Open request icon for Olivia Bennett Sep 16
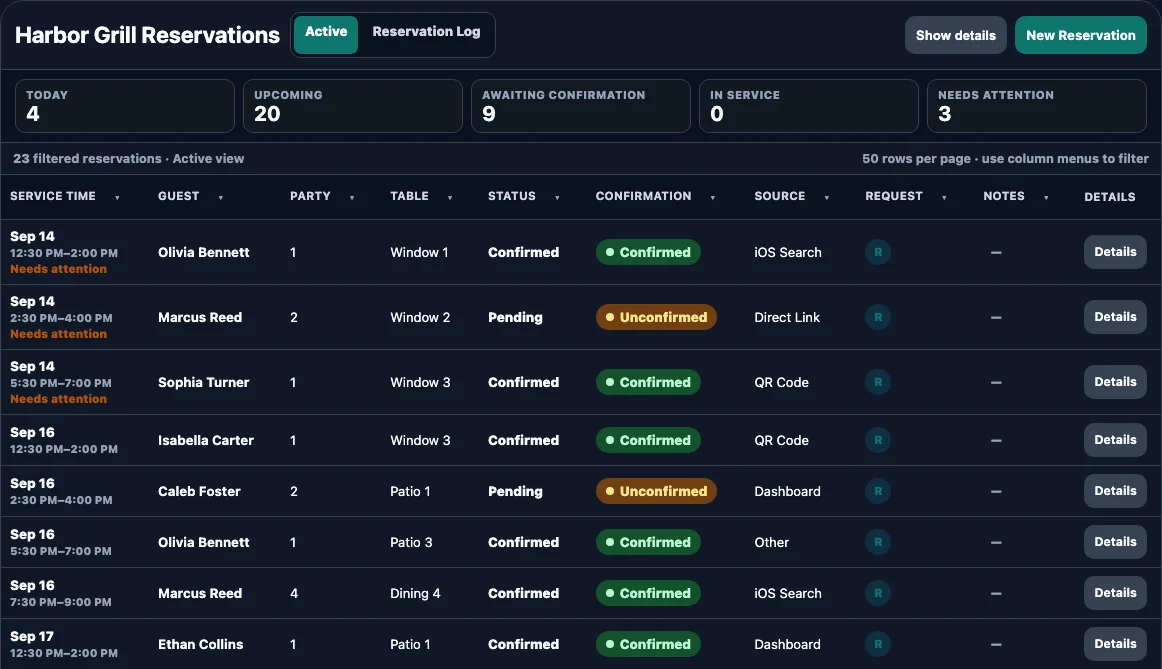Image resolution: width=1162 pixels, height=669 pixels. coord(877,542)
